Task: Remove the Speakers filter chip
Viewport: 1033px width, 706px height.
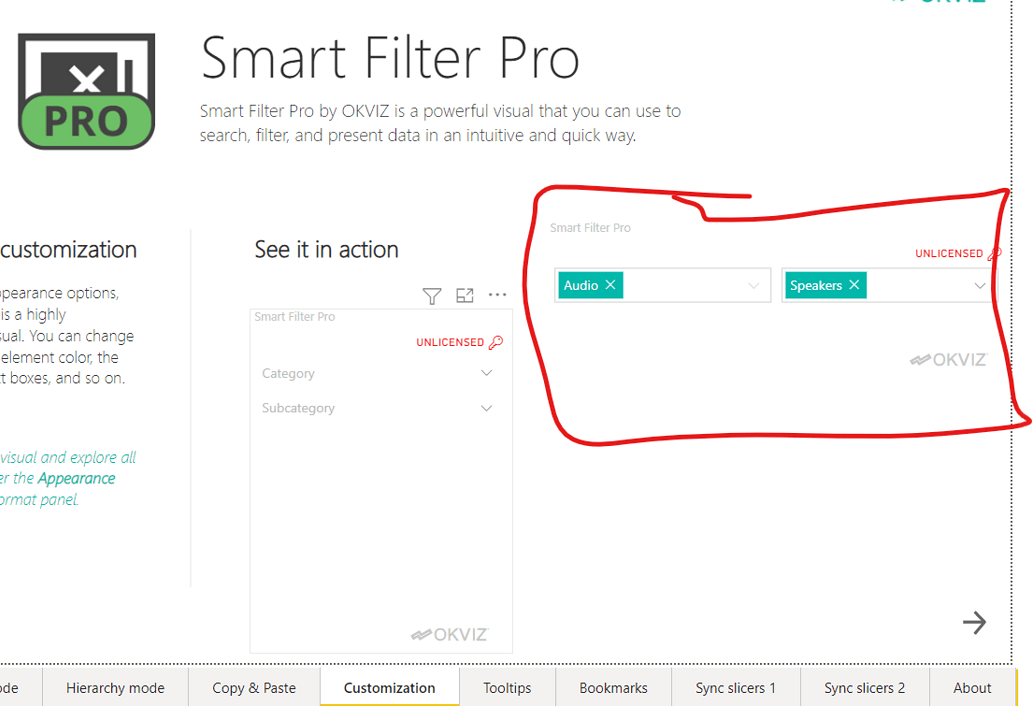Action: 854,285
